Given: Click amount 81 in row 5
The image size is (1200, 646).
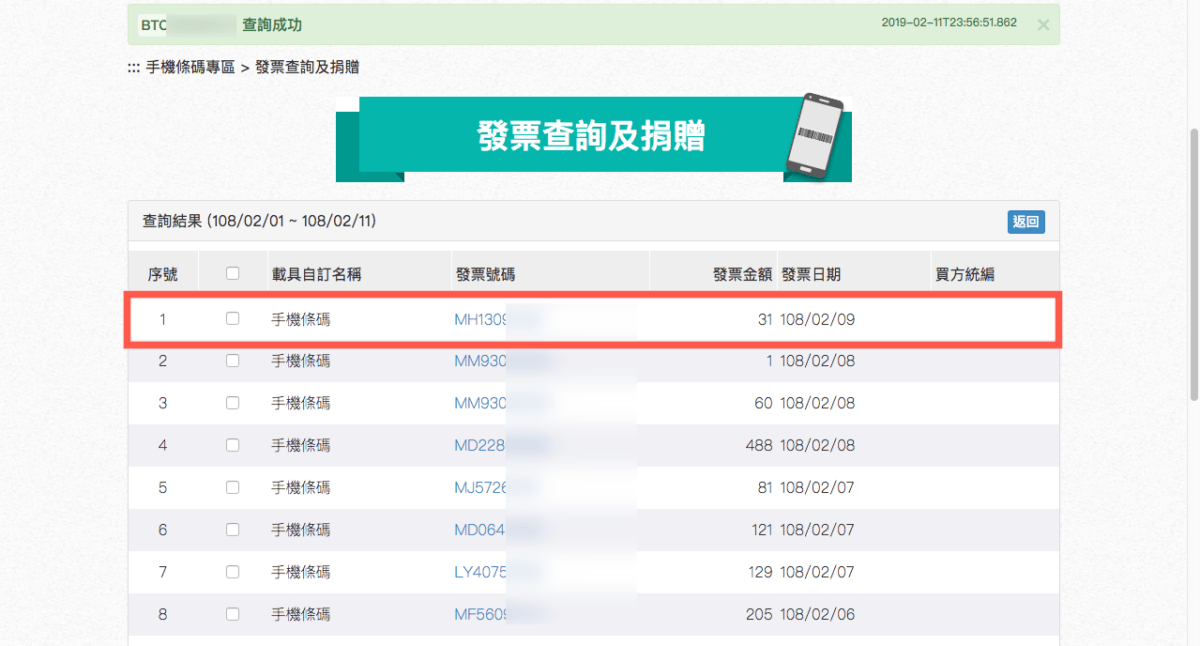Looking at the screenshot, I should (765, 488).
